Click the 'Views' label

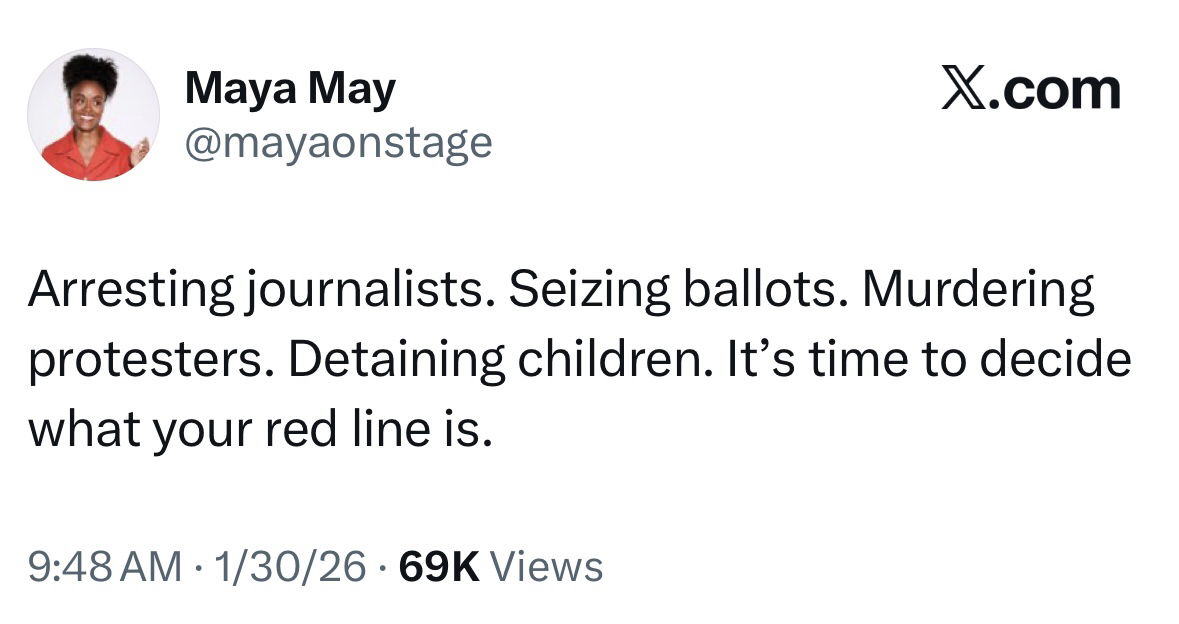[548, 567]
